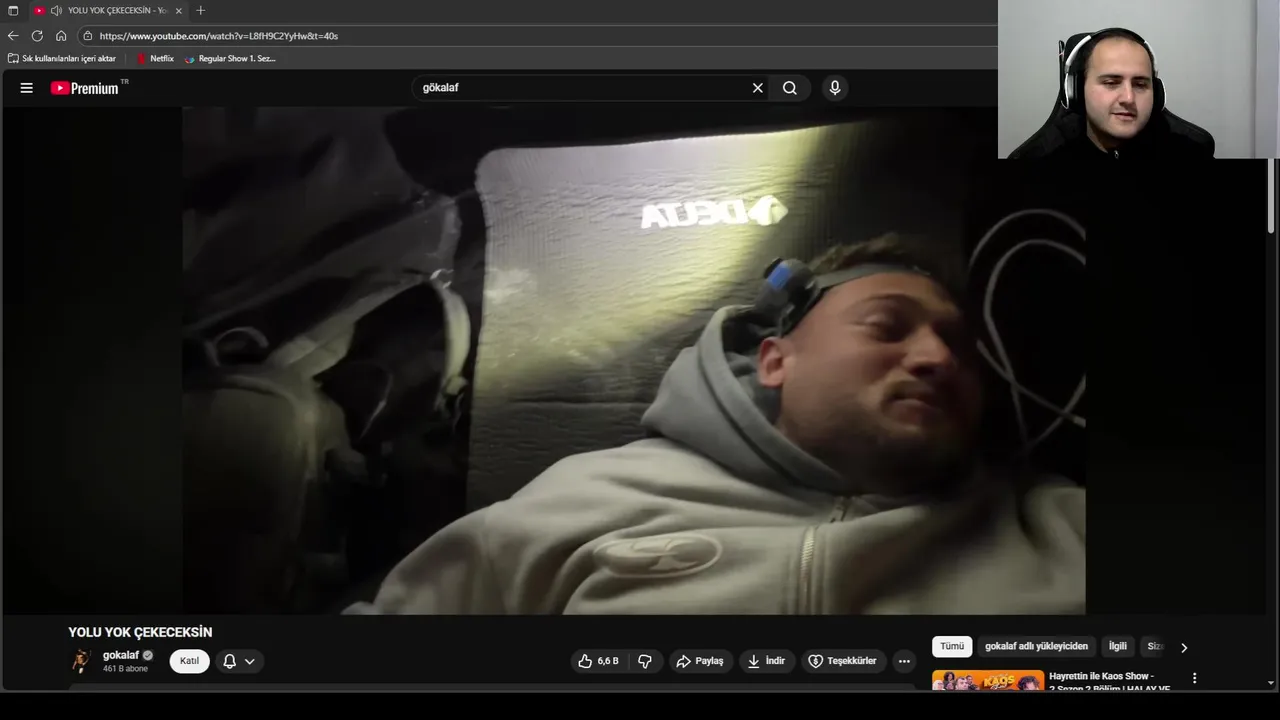The image size is (1280, 720).
Task: Dislike the video with thumbs down
Action: tap(645, 661)
